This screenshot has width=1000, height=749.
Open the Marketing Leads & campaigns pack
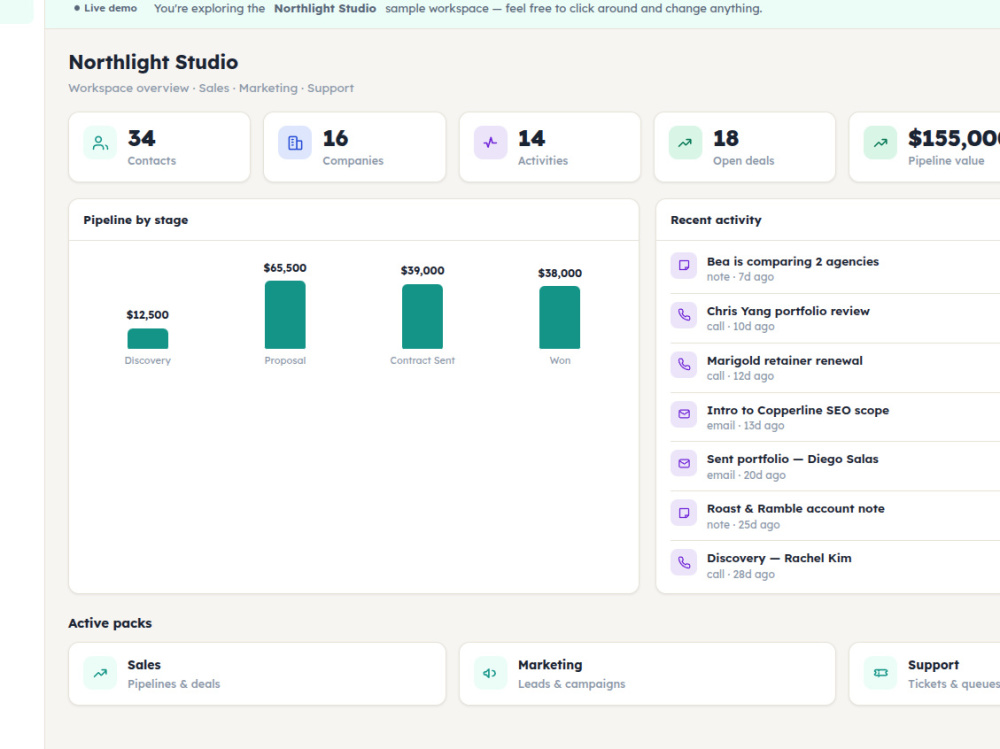click(x=647, y=674)
